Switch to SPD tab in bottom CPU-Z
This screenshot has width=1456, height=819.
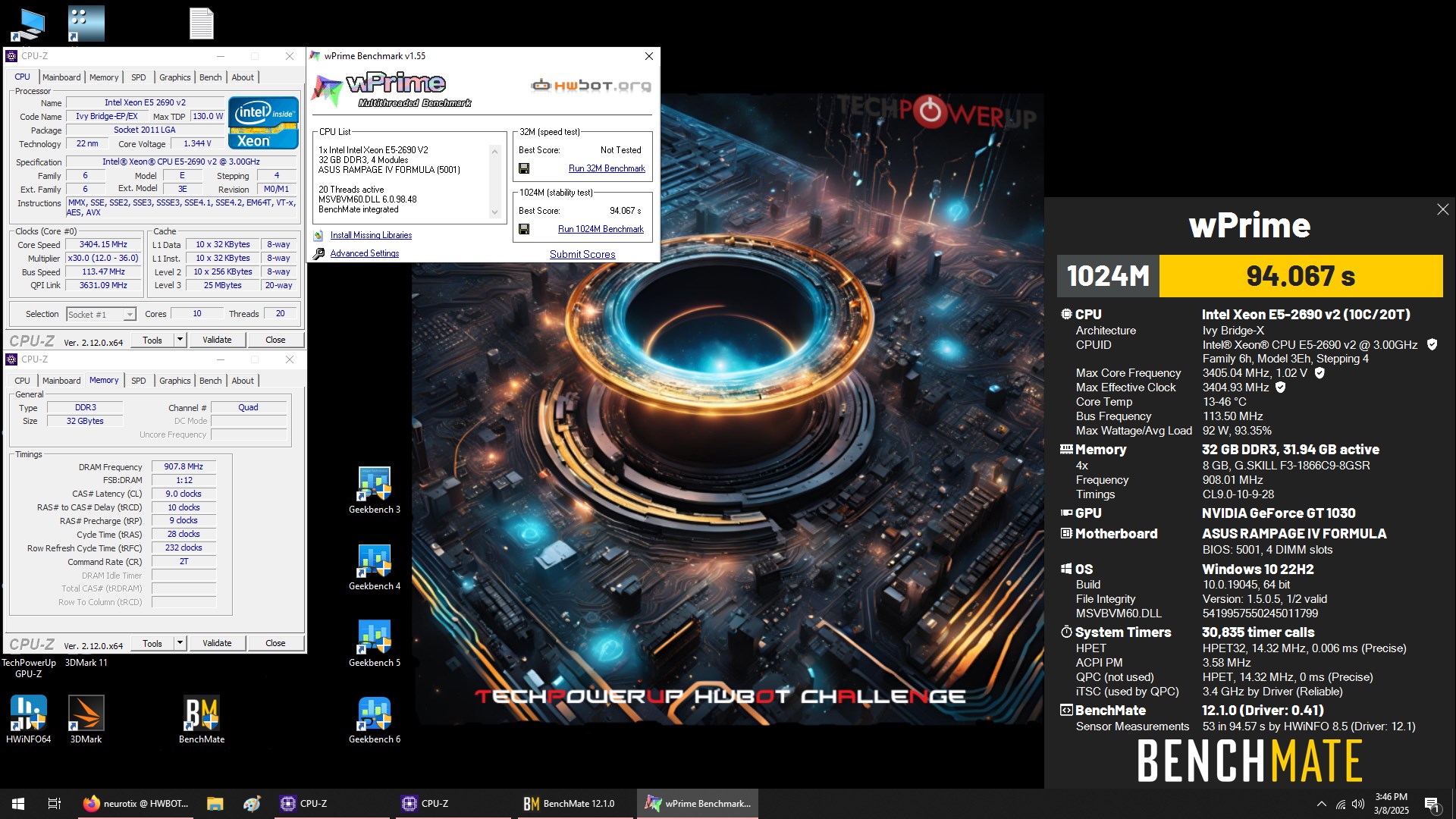tap(138, 381)
